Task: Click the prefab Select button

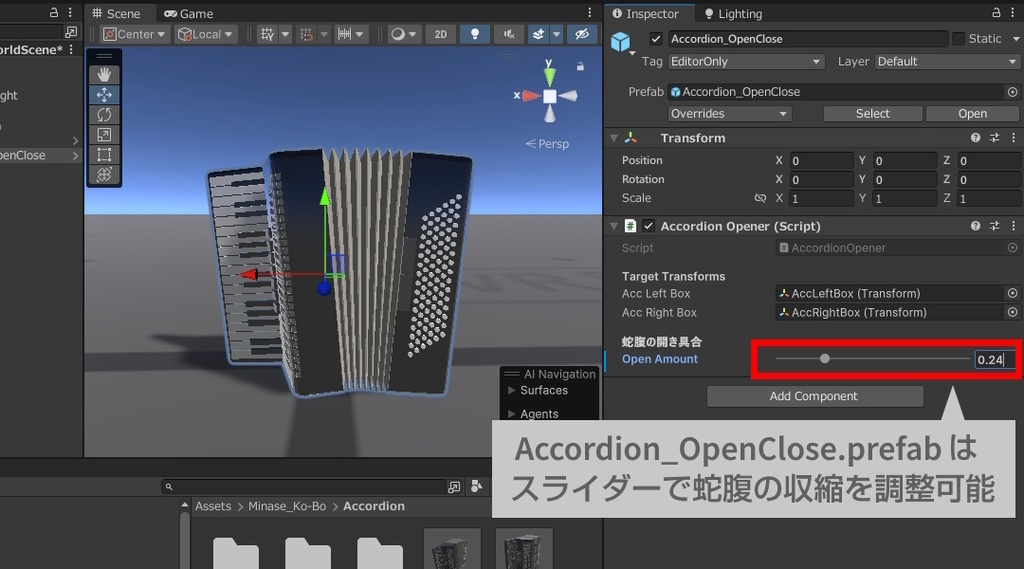Action: [x=872, y=114]
